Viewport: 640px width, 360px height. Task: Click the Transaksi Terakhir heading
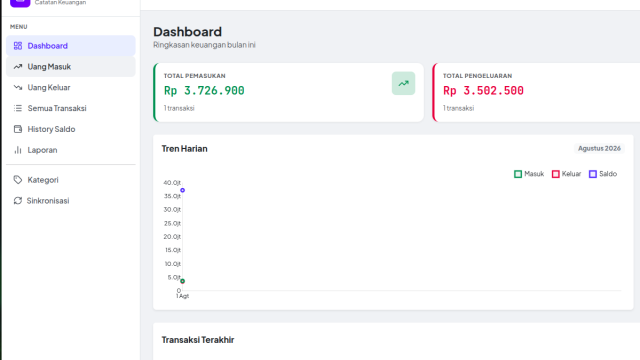click(198, 340)
